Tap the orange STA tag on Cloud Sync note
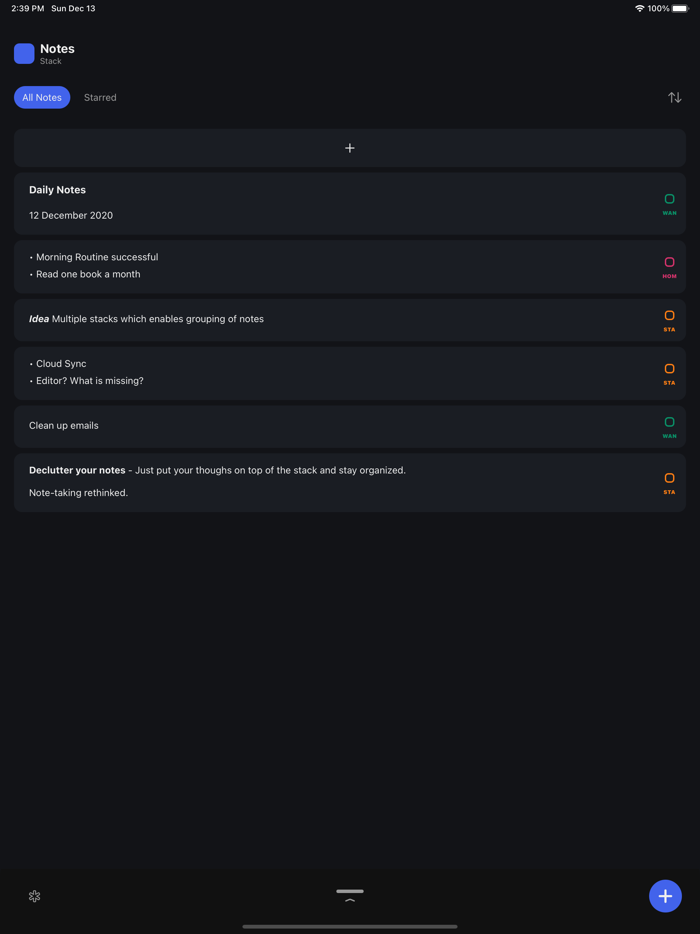This screenshot has width=700, height=934. coord(669,373)
